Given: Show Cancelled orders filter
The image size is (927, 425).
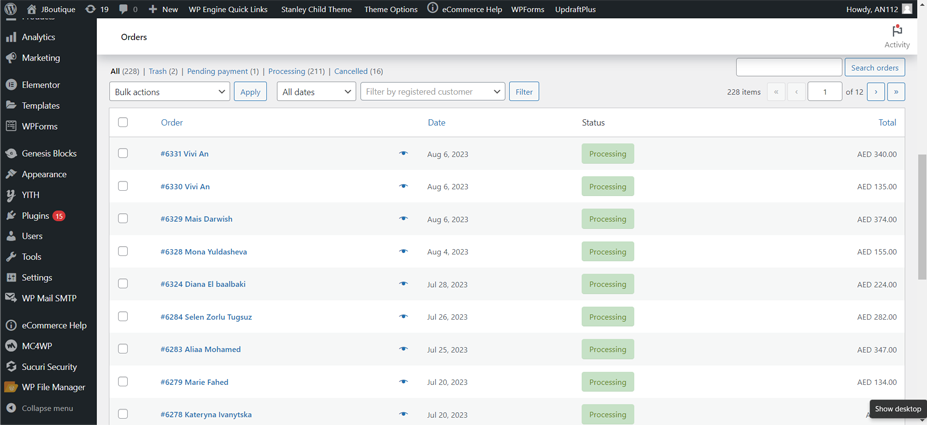Looking at the screenshot, I should (351, 71).
